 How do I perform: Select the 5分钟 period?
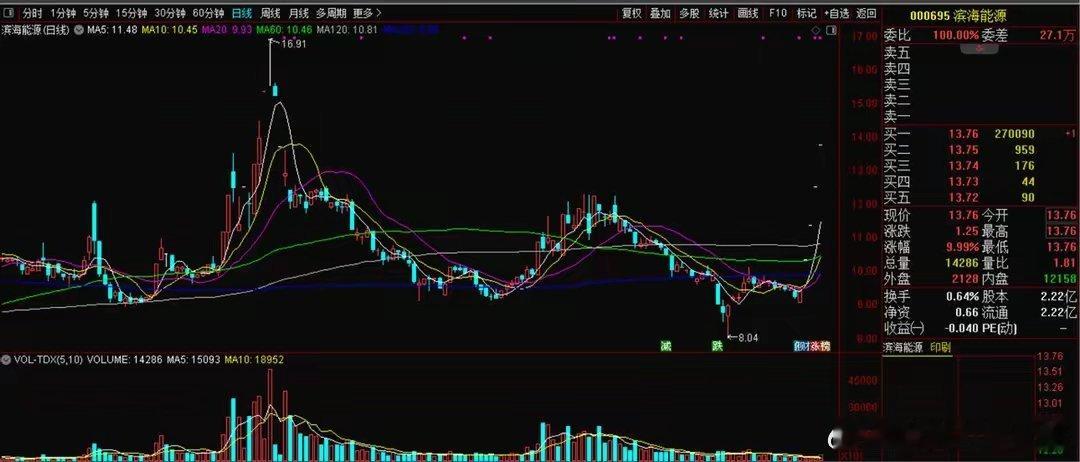coord(96,13)
